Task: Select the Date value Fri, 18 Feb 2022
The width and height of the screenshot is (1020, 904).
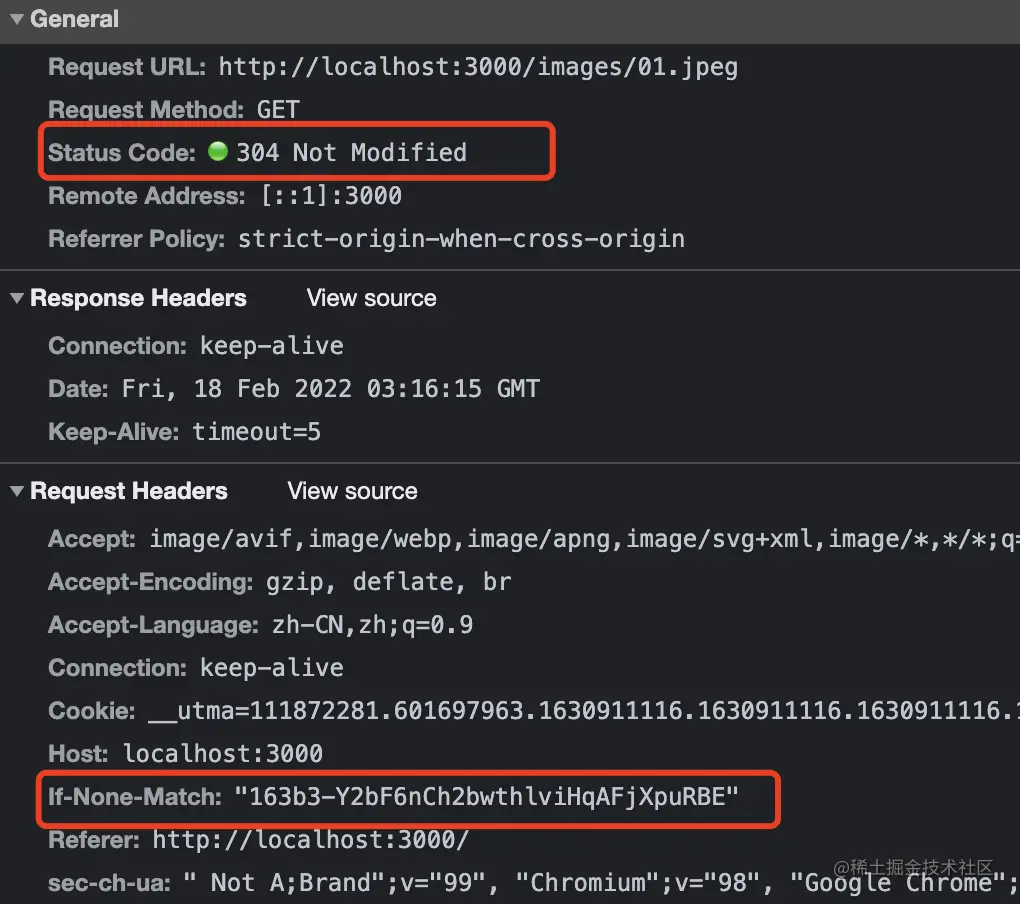Action: pyautogui.click(x=331, y=388)
